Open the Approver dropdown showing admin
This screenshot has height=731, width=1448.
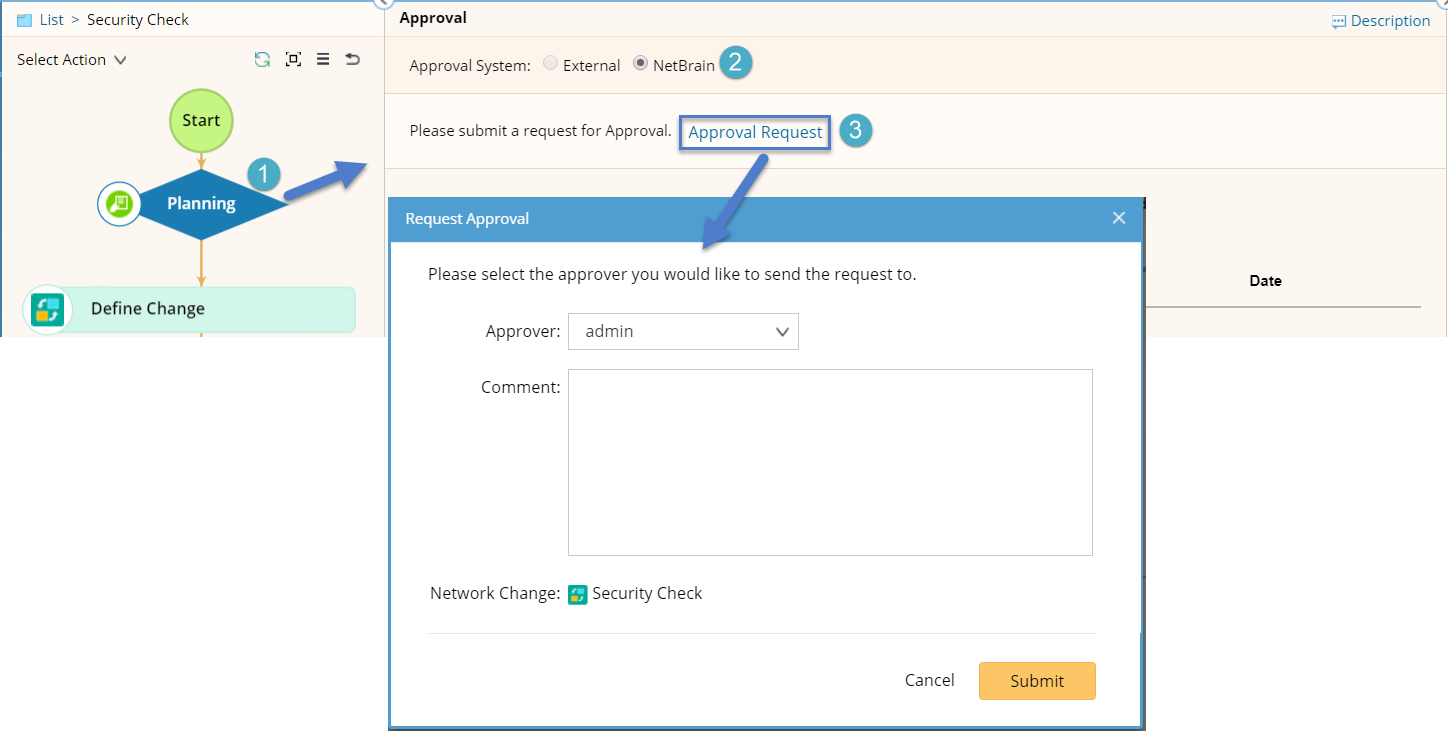[x=683, y=332]
